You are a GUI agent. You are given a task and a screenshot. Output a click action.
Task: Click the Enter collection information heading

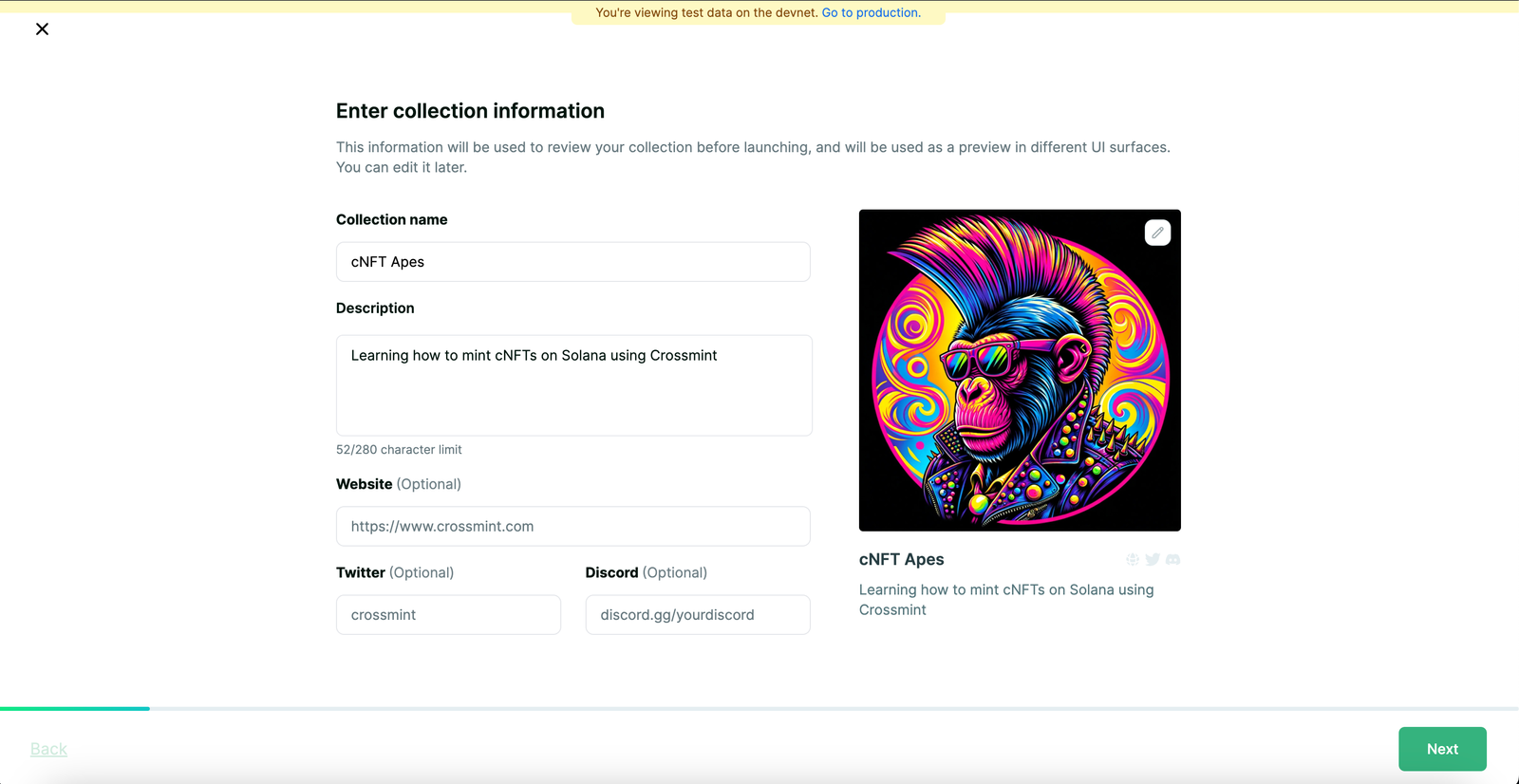point(470,111)
